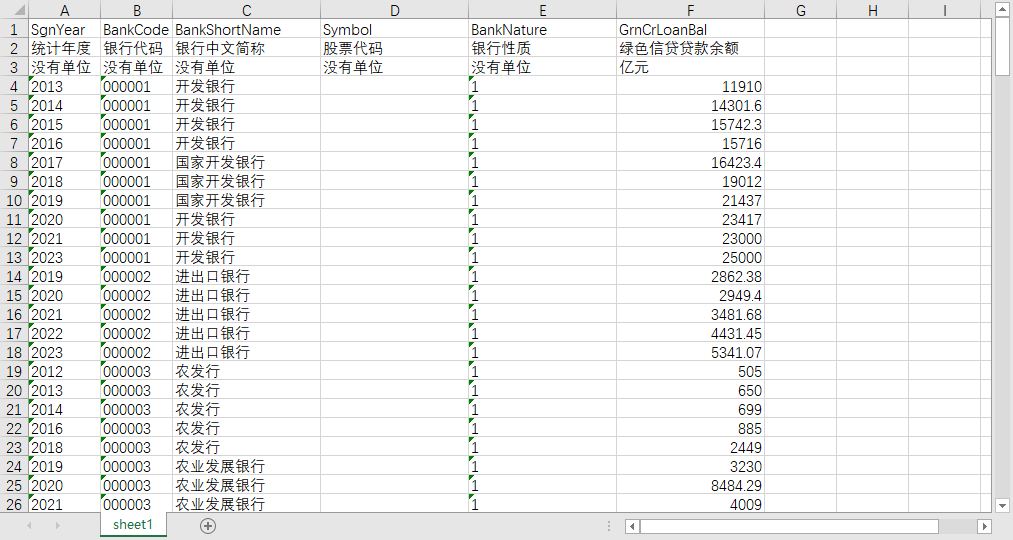Click cell containing SgnYear
The width and height of the screenshot is (1013, 540).
point(65,29)
